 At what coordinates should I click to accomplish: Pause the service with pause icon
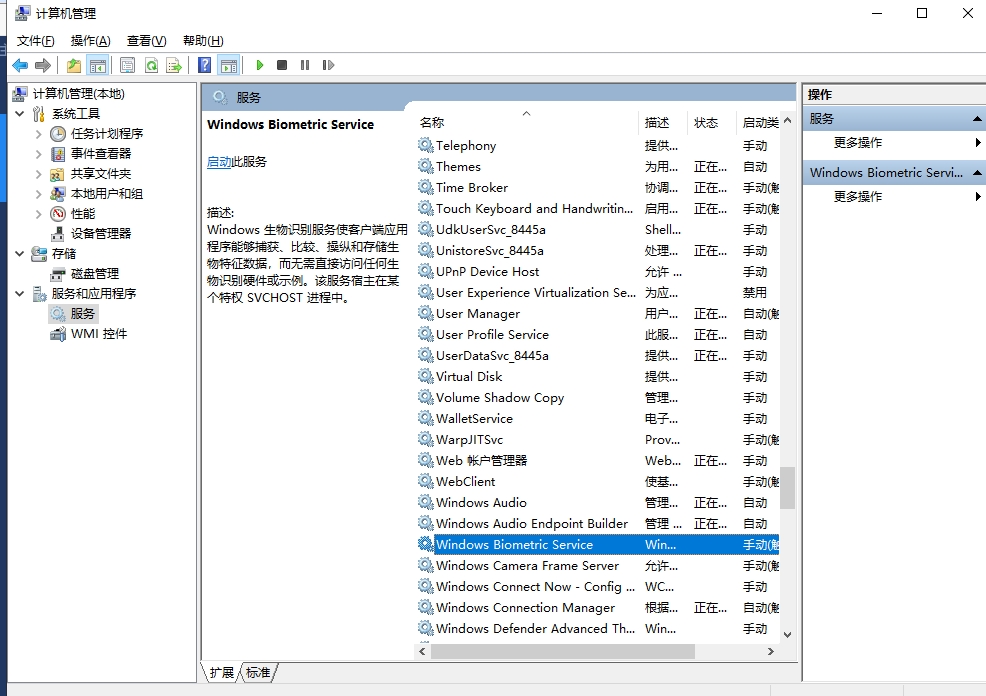tap(305, 65)
